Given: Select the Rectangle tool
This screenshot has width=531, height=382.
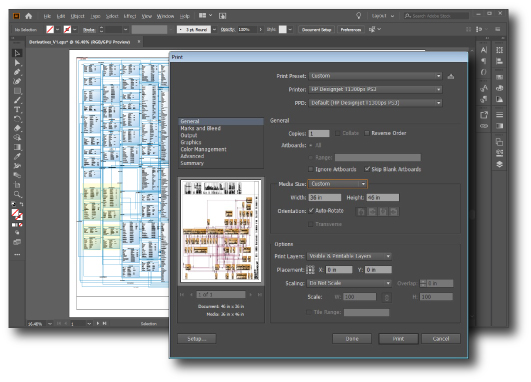Looking at the screenshot, I should coord(17,91).
